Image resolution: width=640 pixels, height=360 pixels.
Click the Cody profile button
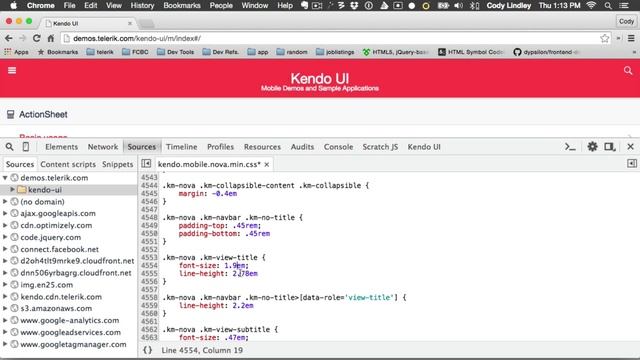tap(626, 21)
